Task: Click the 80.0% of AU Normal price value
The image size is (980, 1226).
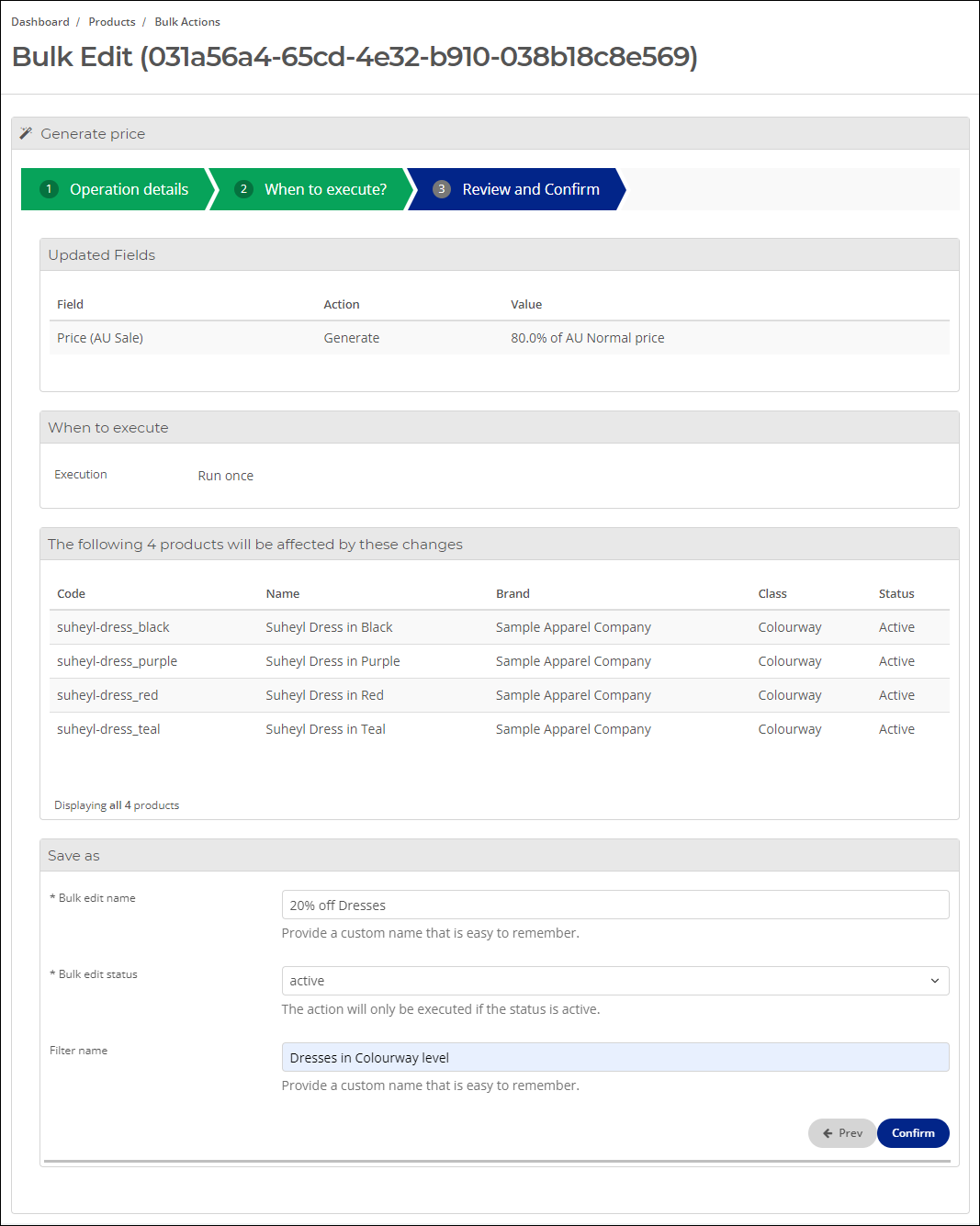Action: coord(588,338)
